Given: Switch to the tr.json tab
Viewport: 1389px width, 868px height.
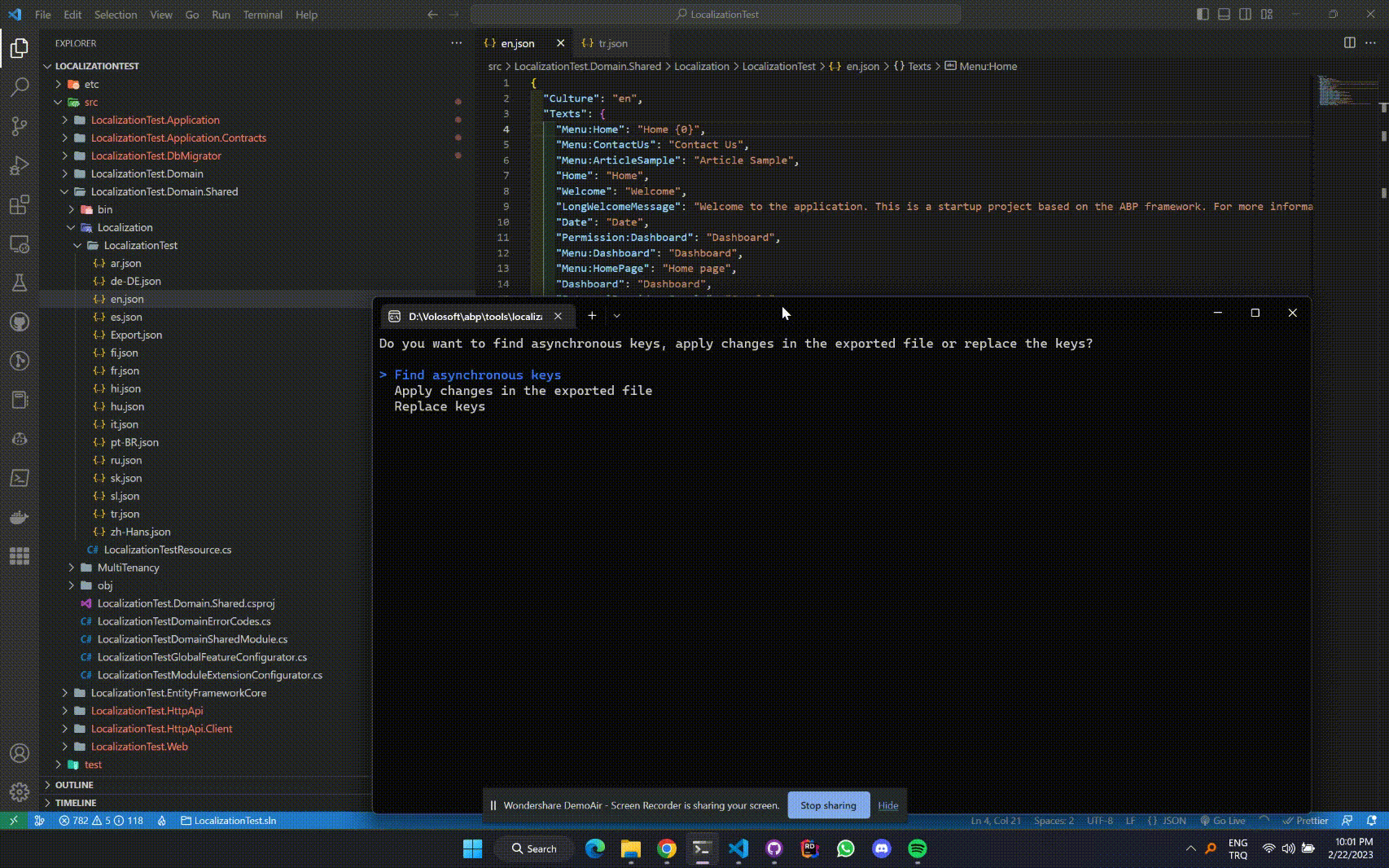Looking at the screenshot, I should coord(612,43).
